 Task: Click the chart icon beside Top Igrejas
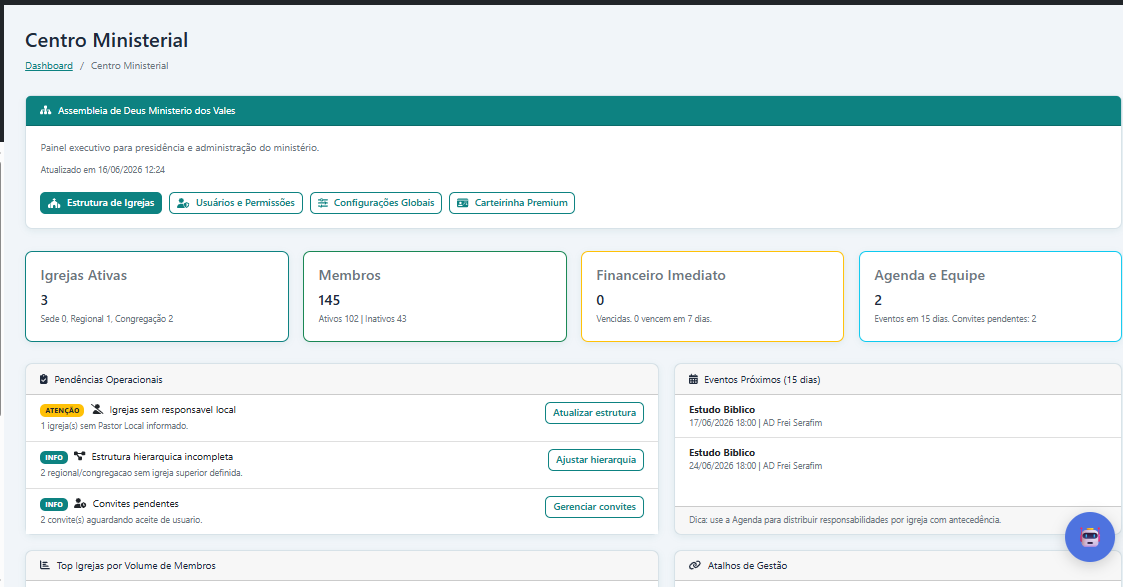[44, 566]
